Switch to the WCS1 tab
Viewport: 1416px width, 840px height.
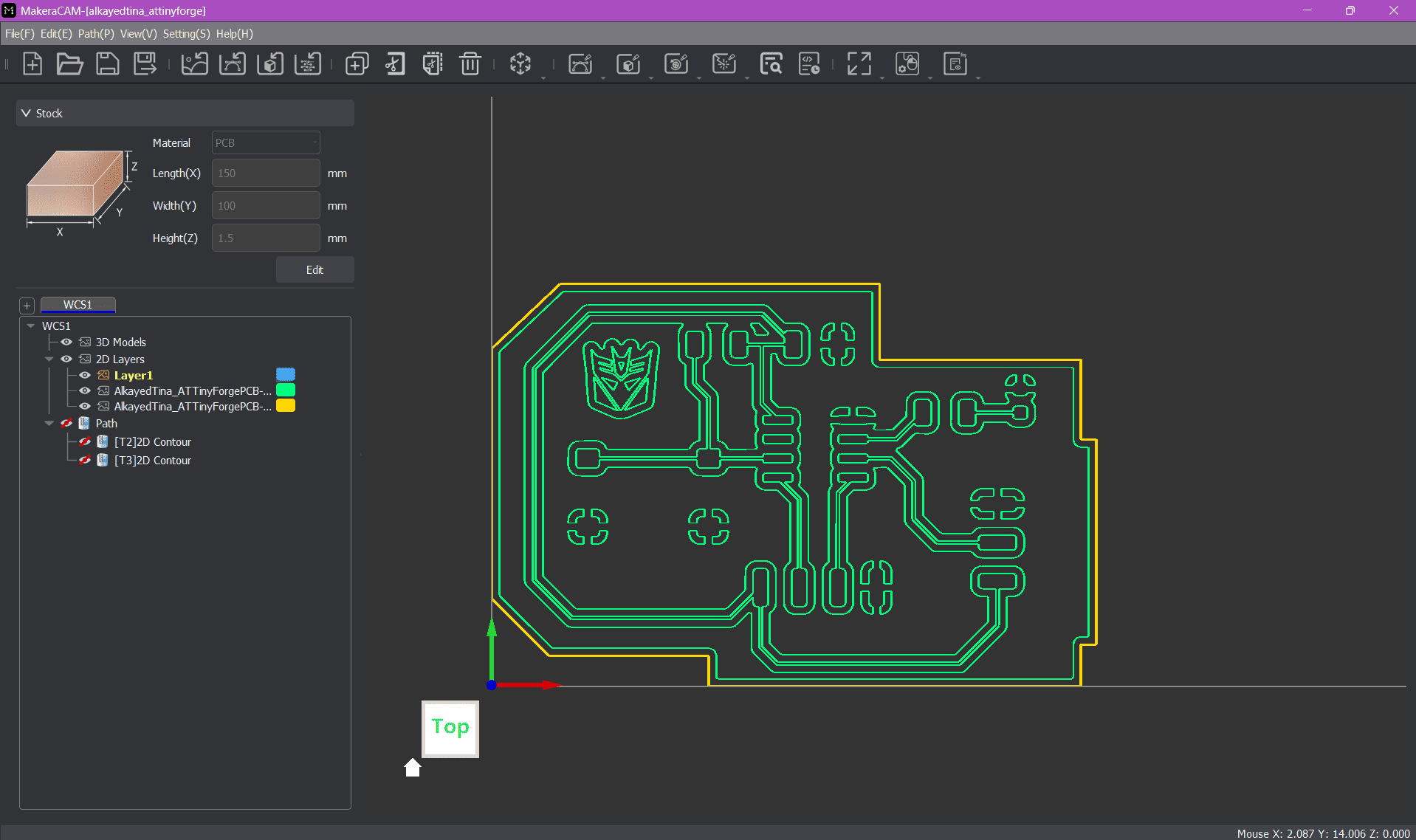point(78,305)
